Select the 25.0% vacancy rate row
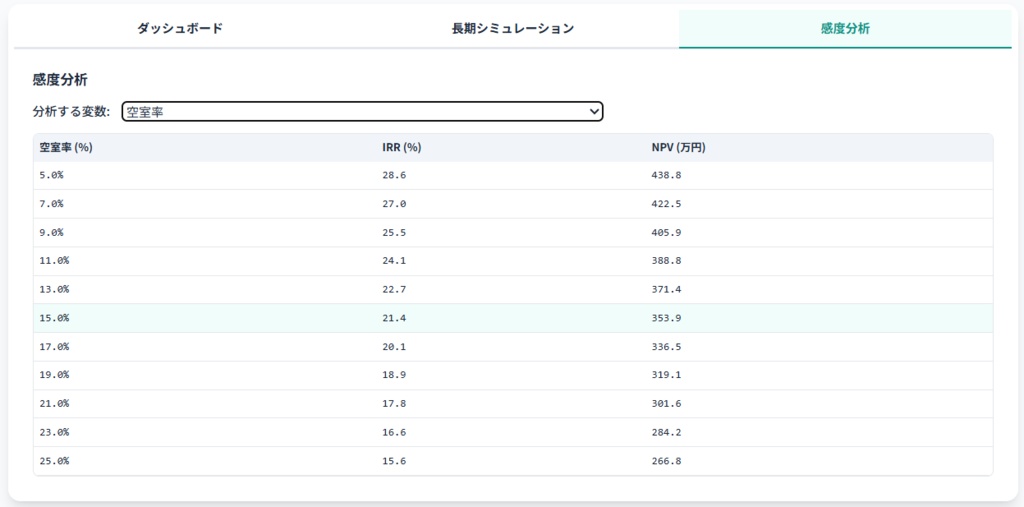1024x507 pixels. [54, 461]
